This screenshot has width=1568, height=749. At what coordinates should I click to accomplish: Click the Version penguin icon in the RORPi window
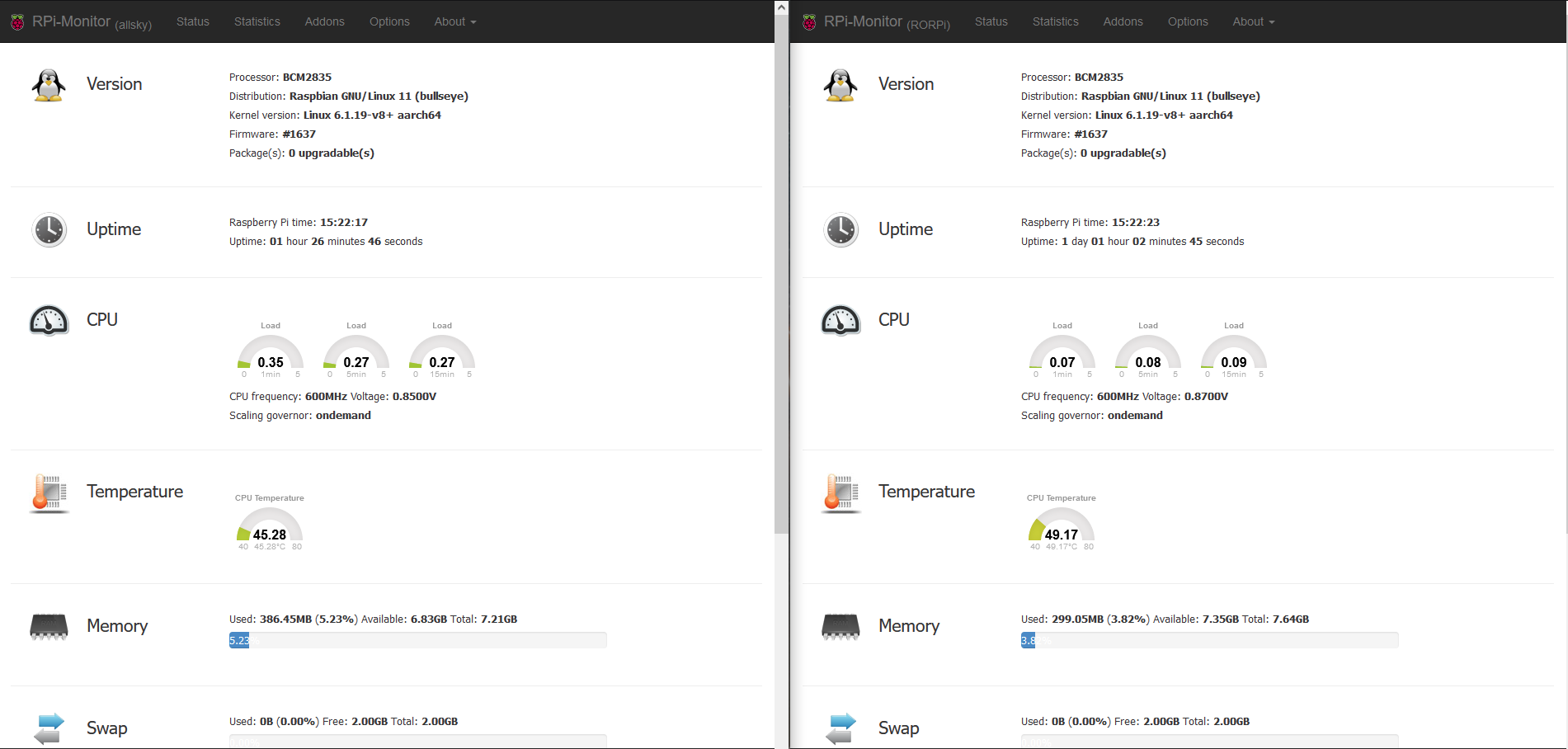(841, 85)
